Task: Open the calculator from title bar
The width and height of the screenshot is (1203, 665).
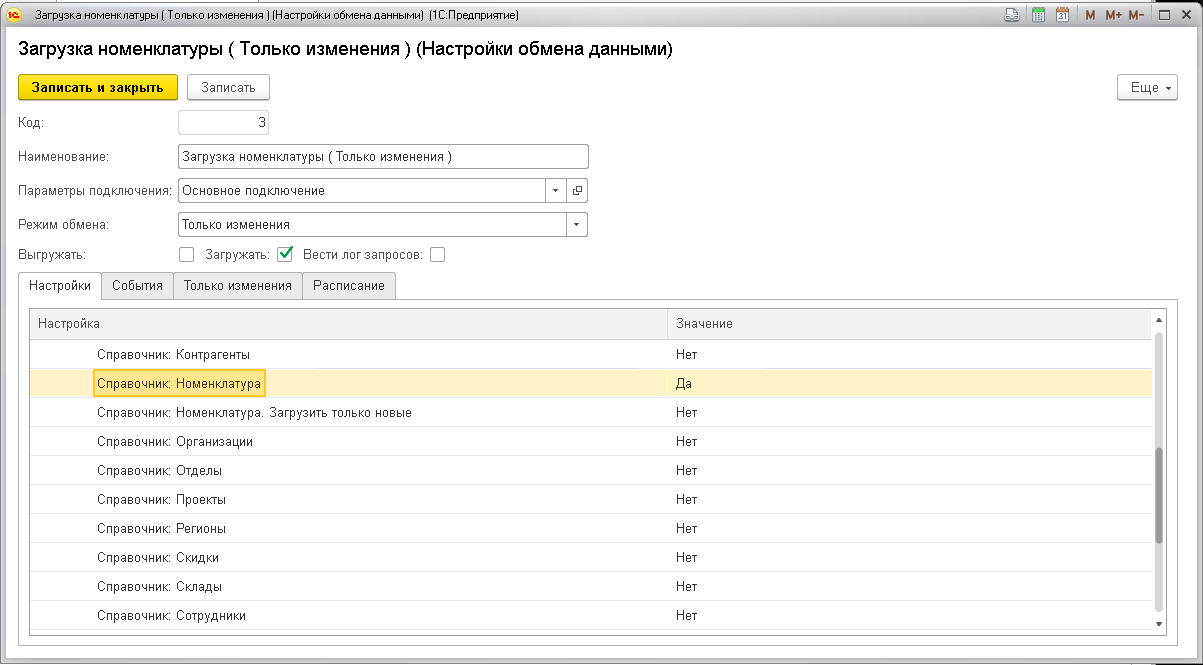Action: (1039, 15)
